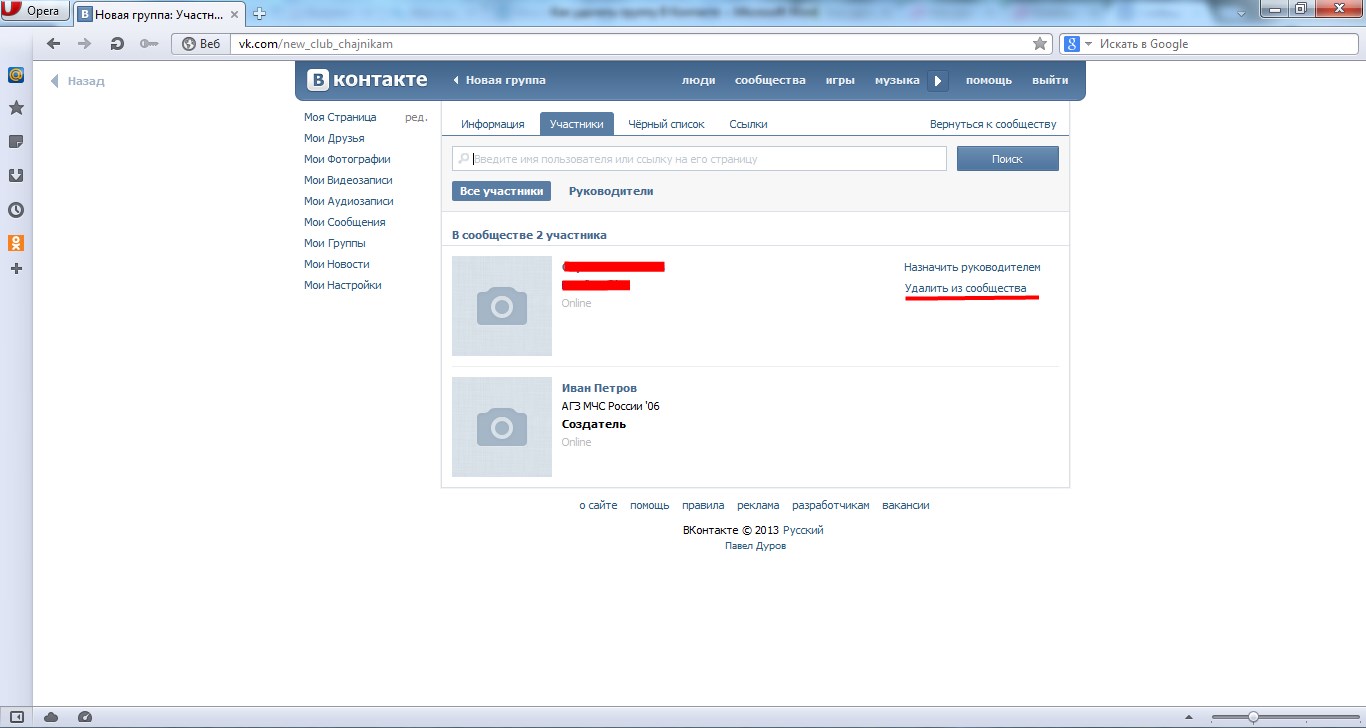Click the Веб site badge
Screen dimensions: 1366x728
pyautogui.click(x=201, y=43)
